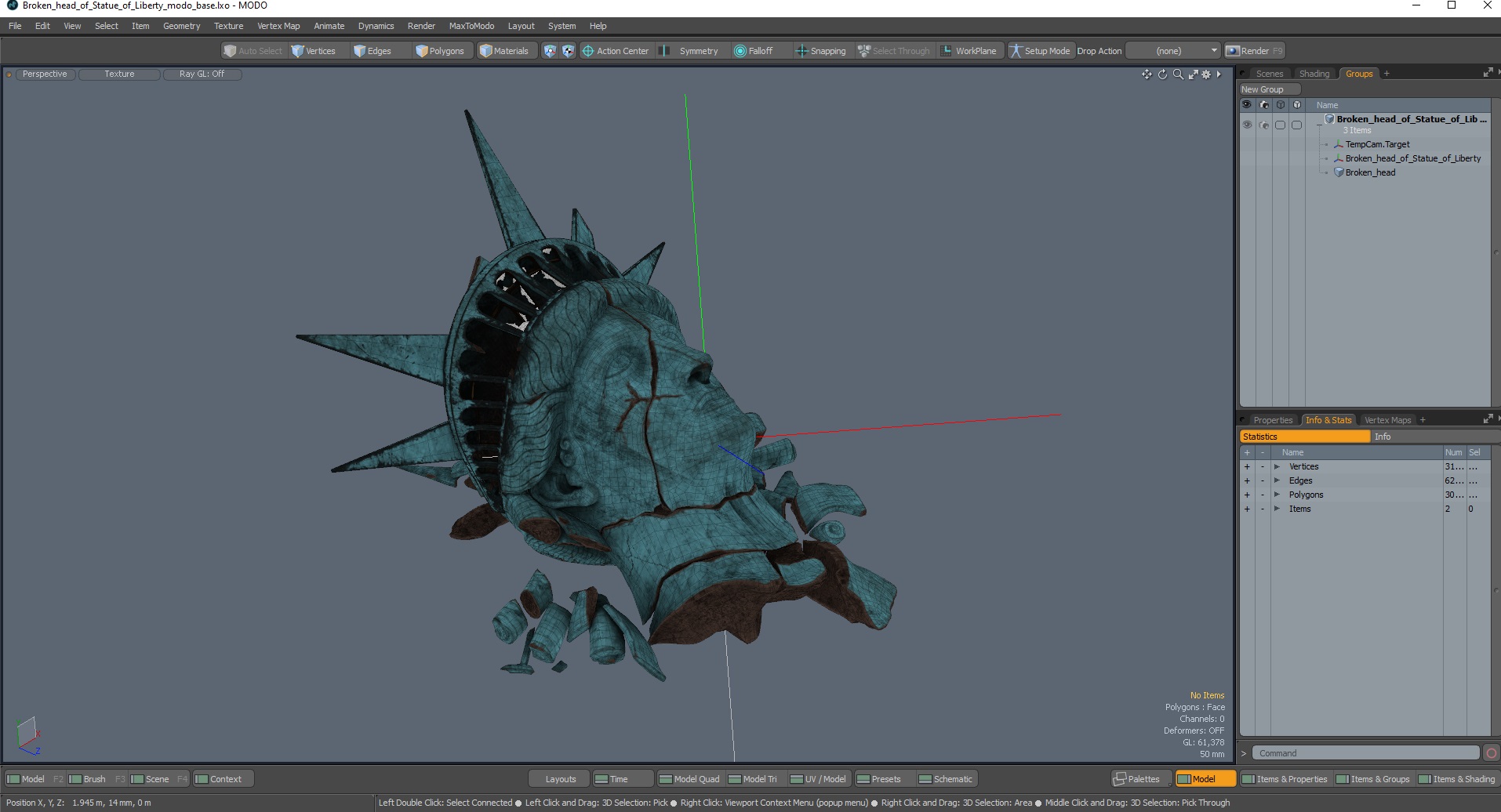Toggle second checkbox in Broken_head_of_Statue group row
1501x812 pixels.
tap(1296, 125)
